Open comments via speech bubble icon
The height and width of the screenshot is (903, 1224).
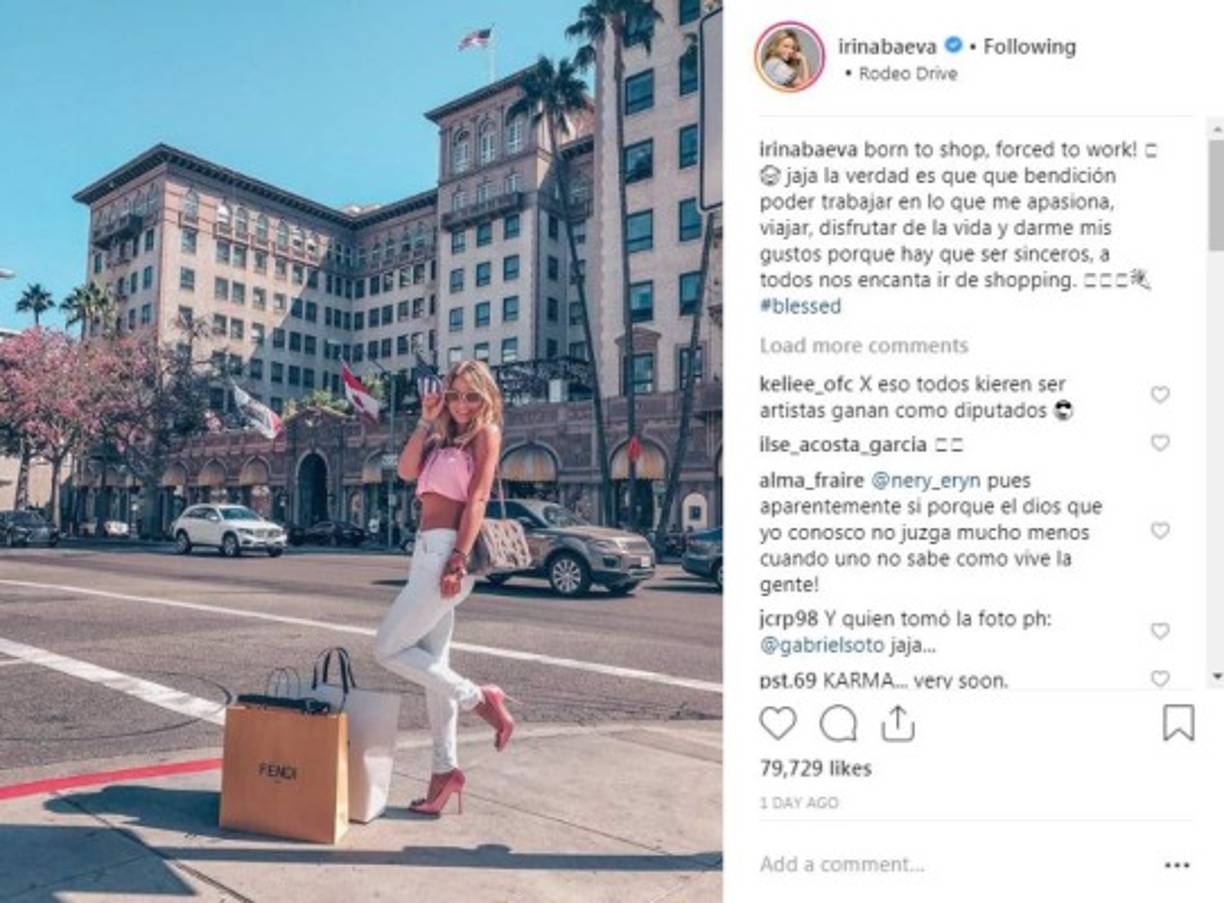point(838,723)
